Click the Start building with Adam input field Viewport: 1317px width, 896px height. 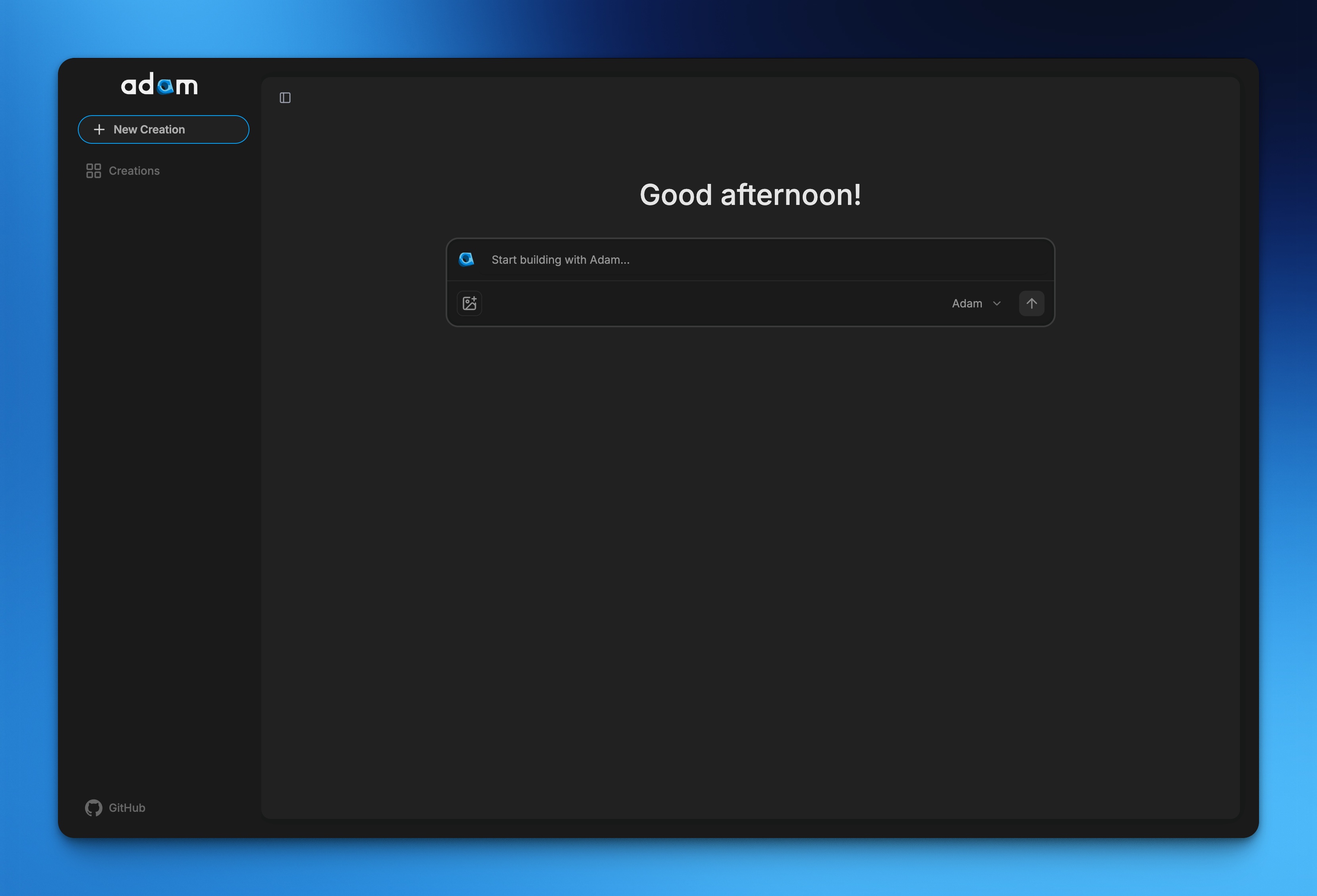click(x=680, y=260)
